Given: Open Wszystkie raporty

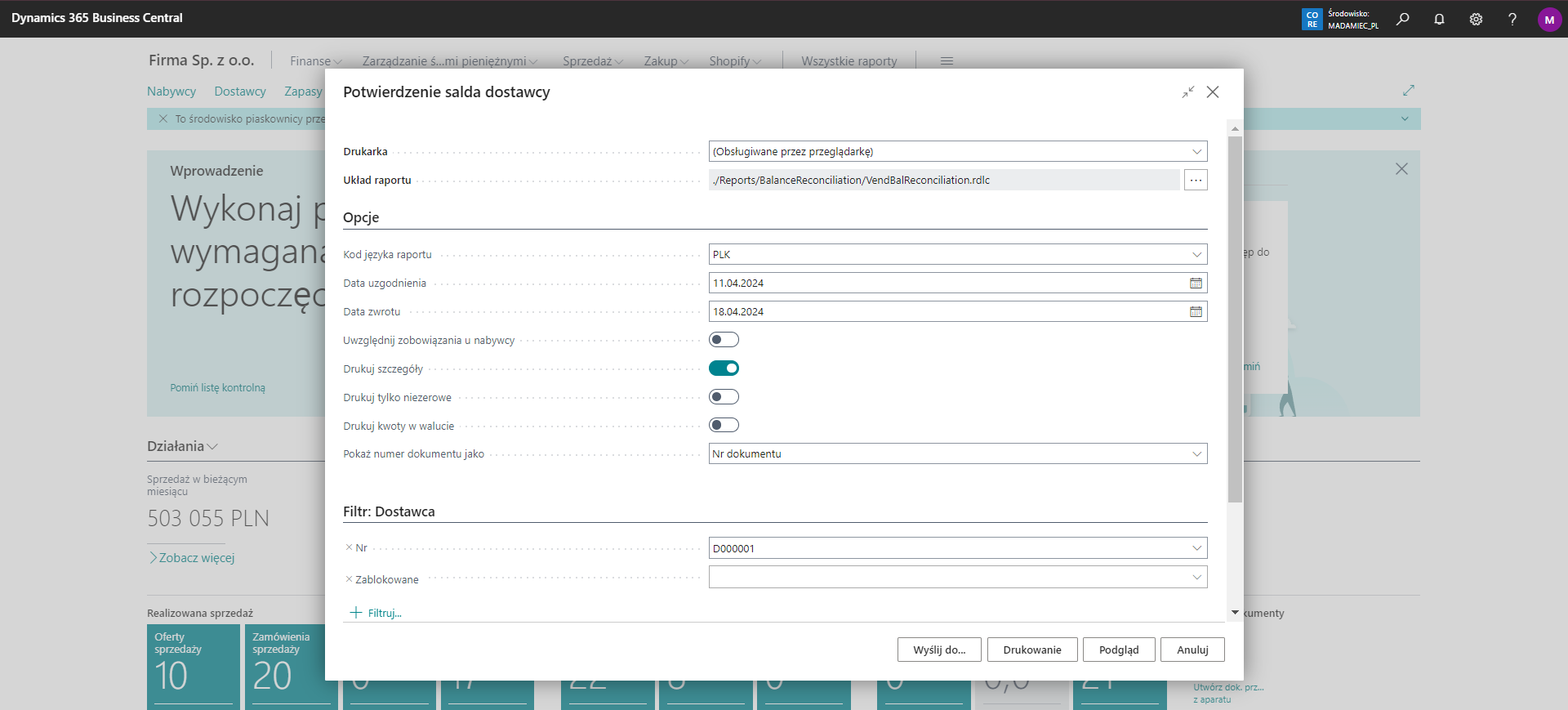Looking at the screenshot, I should tap(849, 61).
